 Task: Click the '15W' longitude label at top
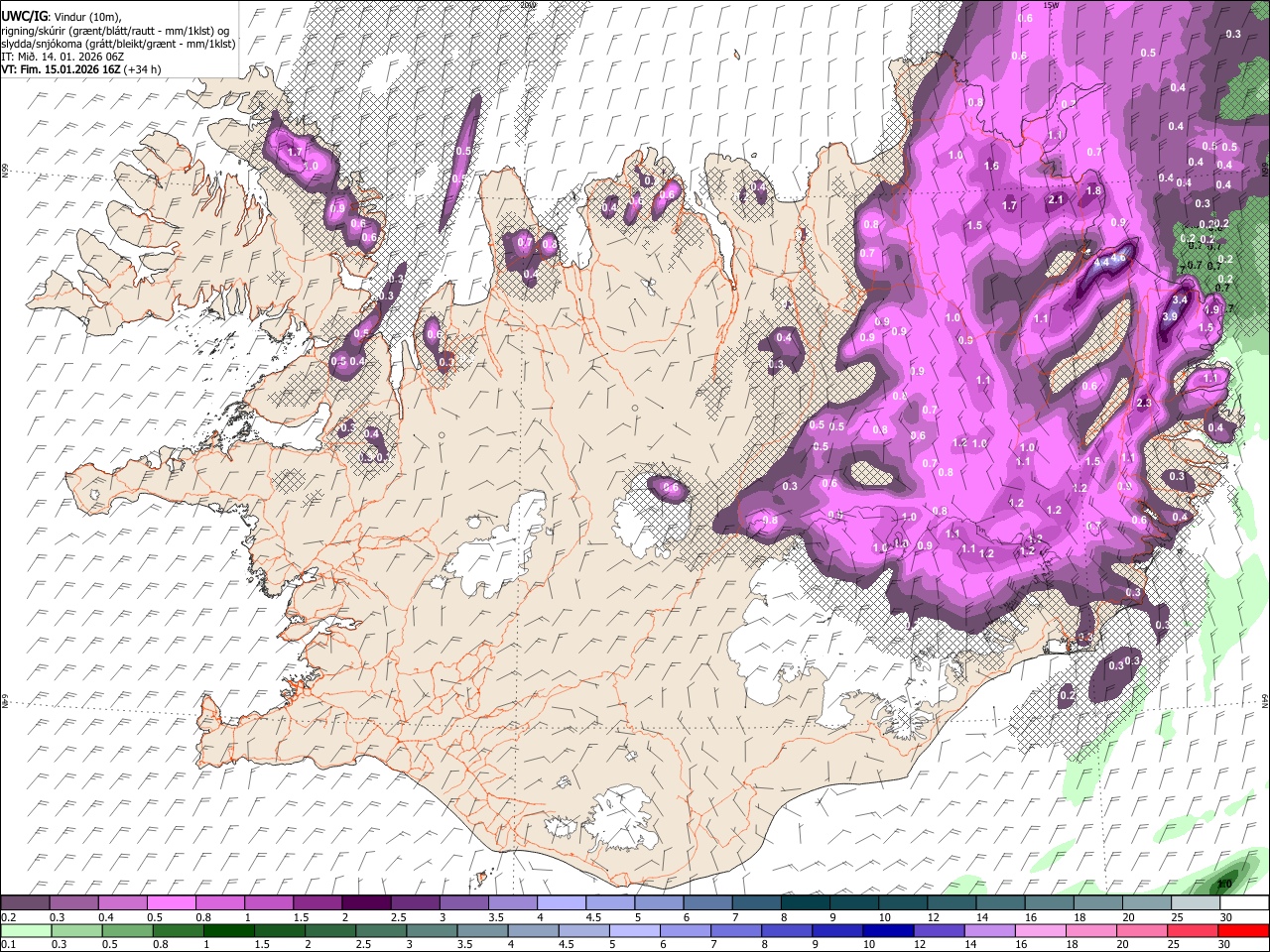pyautogui.click(x=1052, y=5)
